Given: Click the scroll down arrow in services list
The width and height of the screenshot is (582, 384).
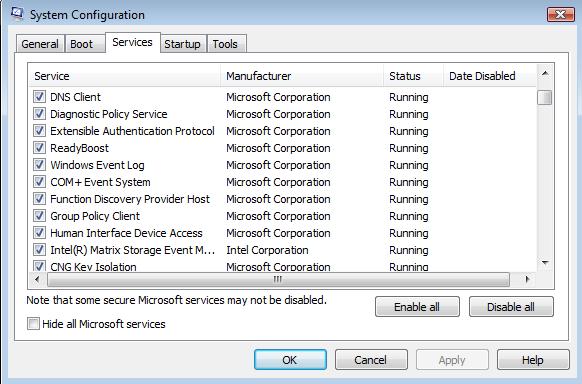Looking at the screenshot, I should 545,263.
